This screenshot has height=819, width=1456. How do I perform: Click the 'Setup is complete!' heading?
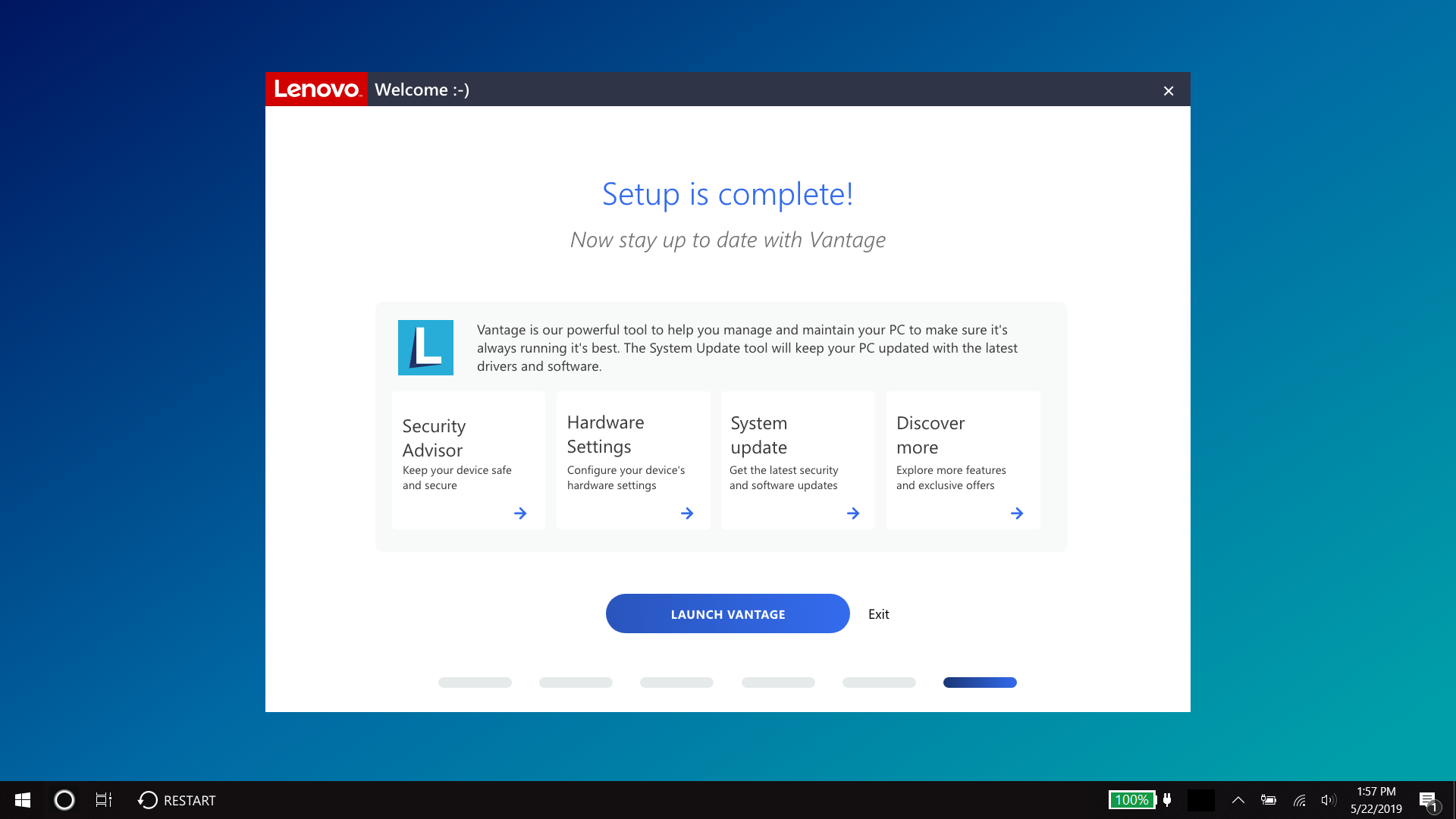(x=728, y=194)
